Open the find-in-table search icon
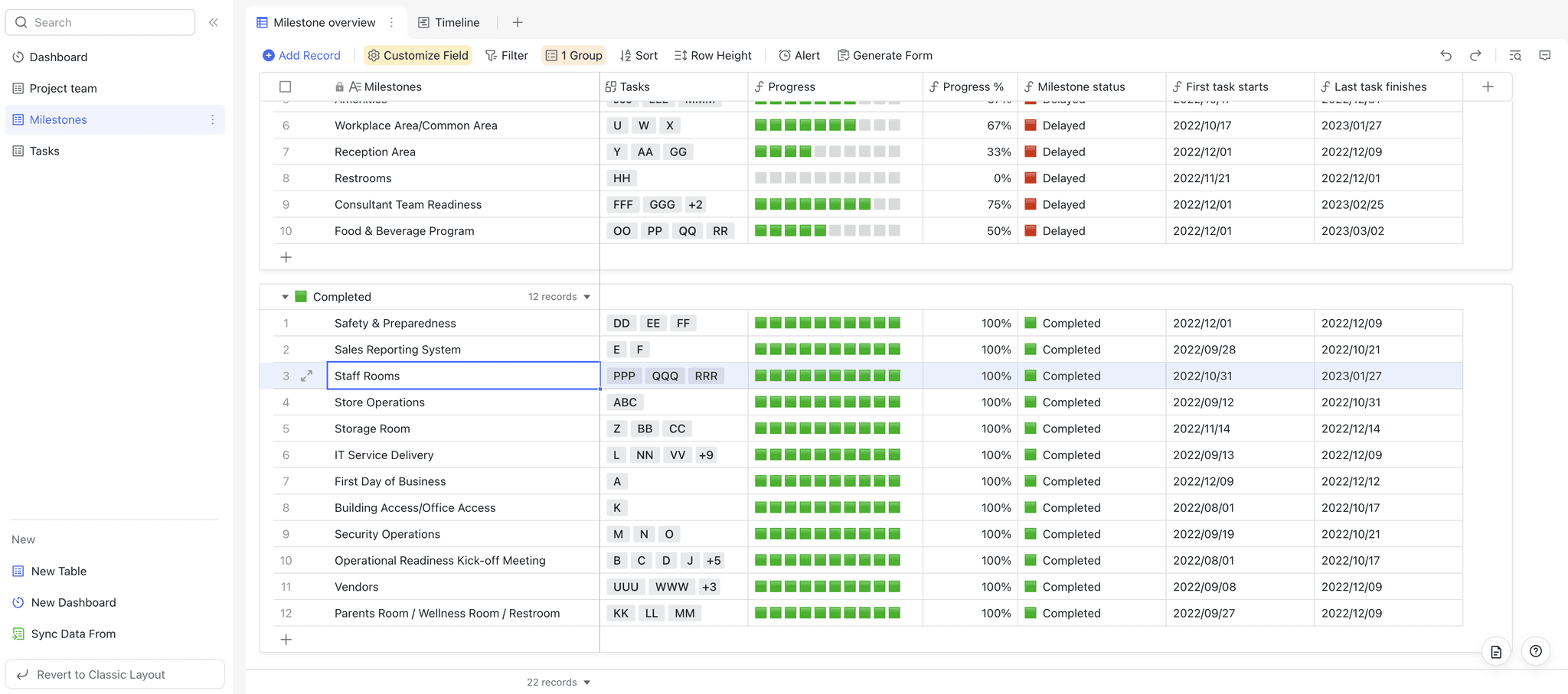Viewport: 1568px width, 694px height. coord(1515,55)
